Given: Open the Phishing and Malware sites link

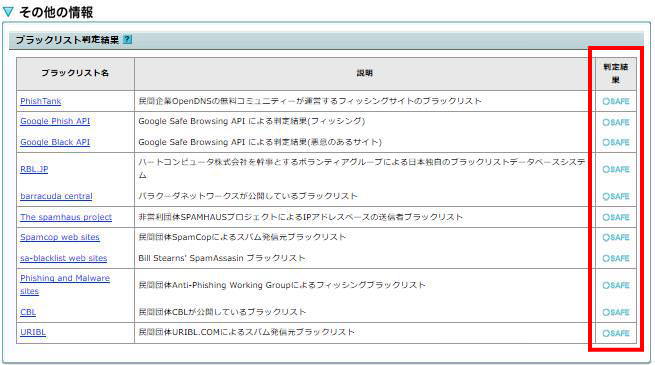Looking at the screenshot, I should pos(65,284).
